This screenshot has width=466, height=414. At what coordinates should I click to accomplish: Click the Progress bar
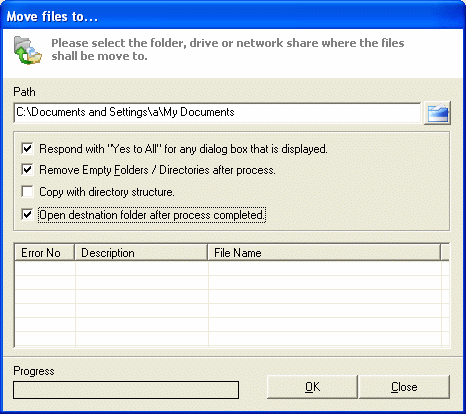[x=126, y=390]
